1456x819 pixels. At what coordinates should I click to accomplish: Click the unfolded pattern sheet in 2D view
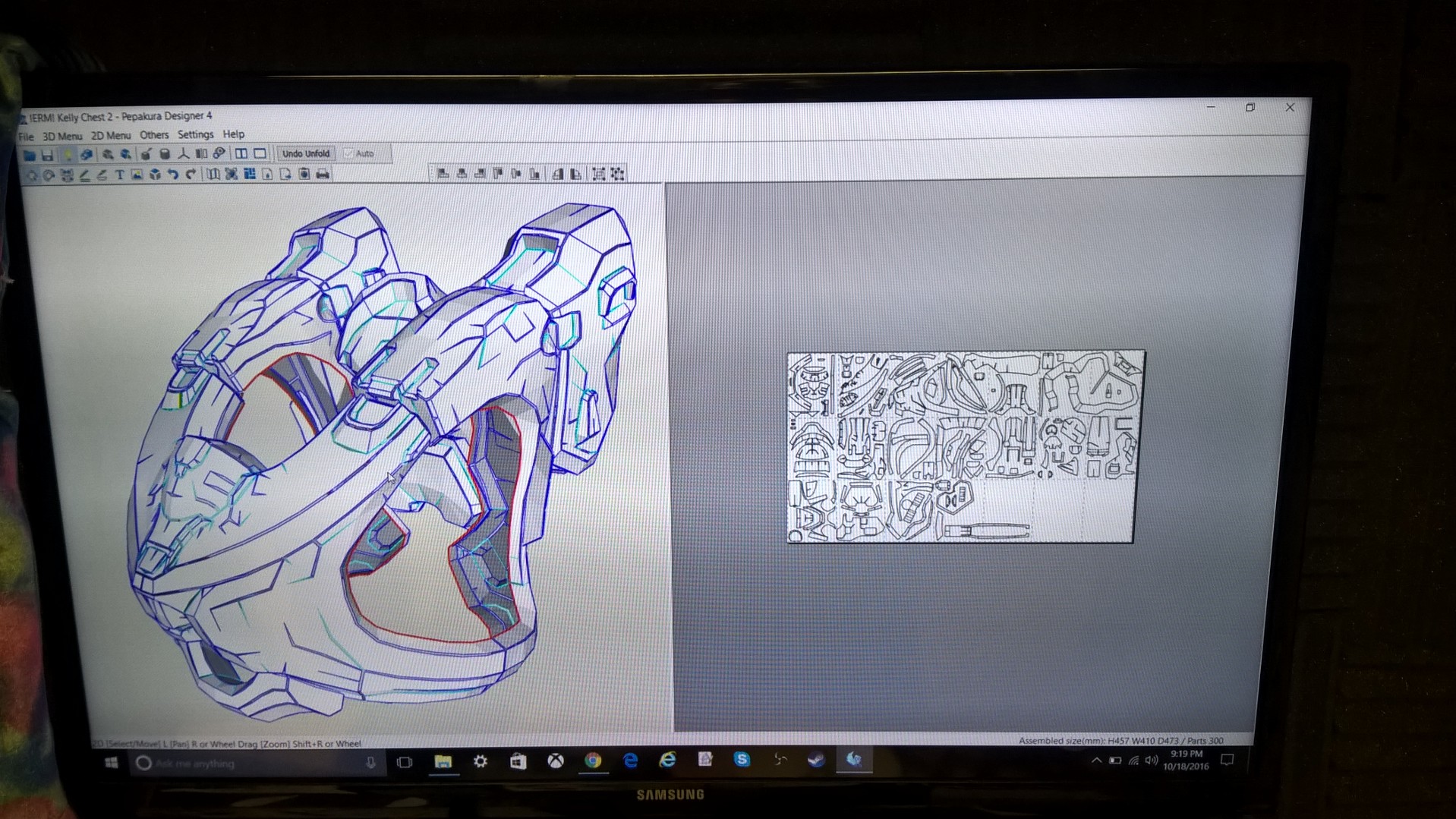coord(965,446)
